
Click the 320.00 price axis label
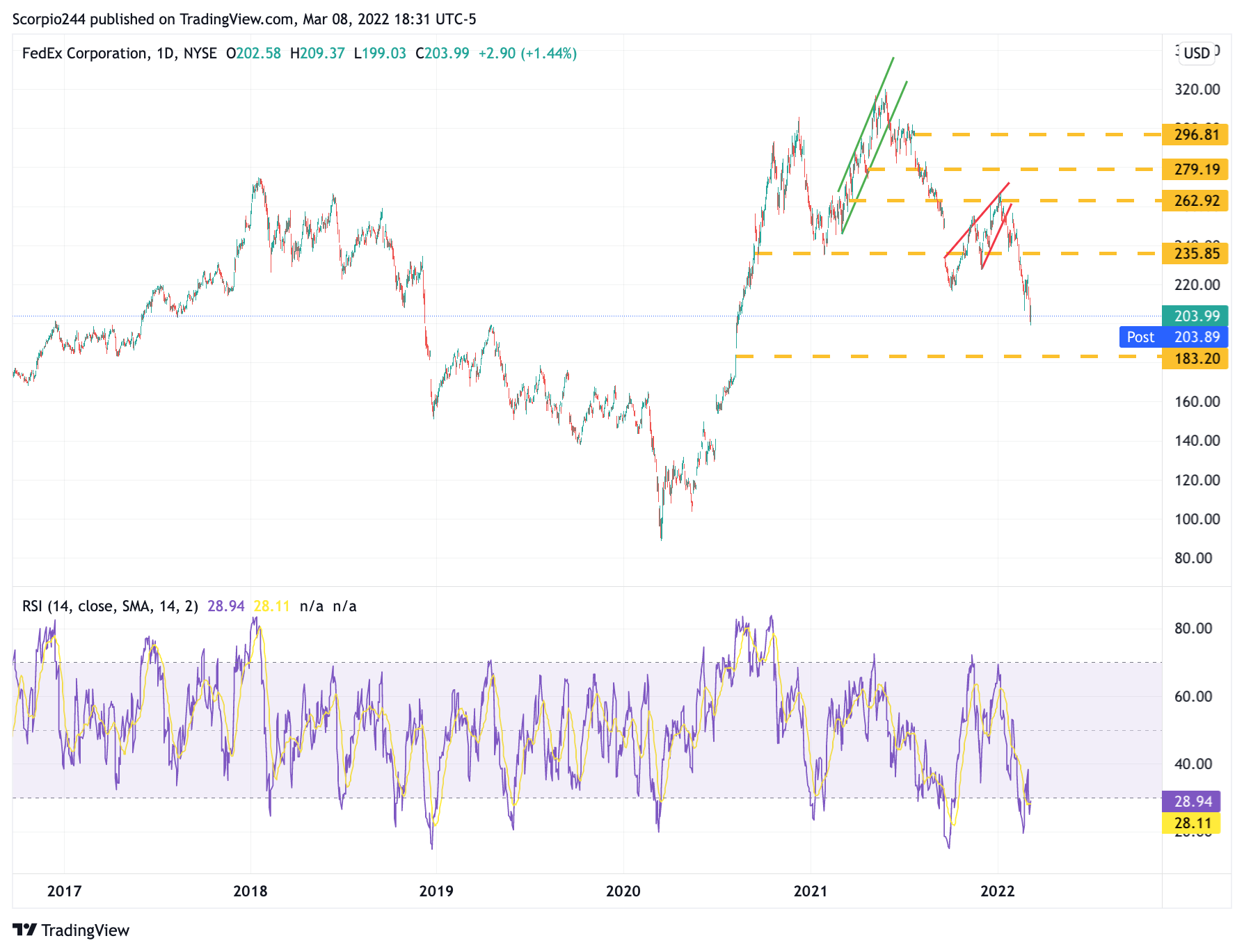1197,90
